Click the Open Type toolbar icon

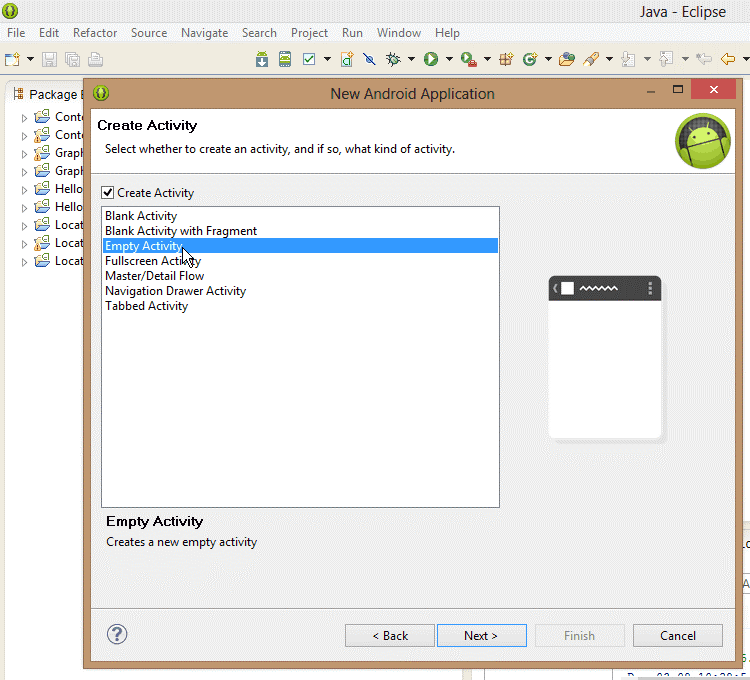tap(567, 60)
